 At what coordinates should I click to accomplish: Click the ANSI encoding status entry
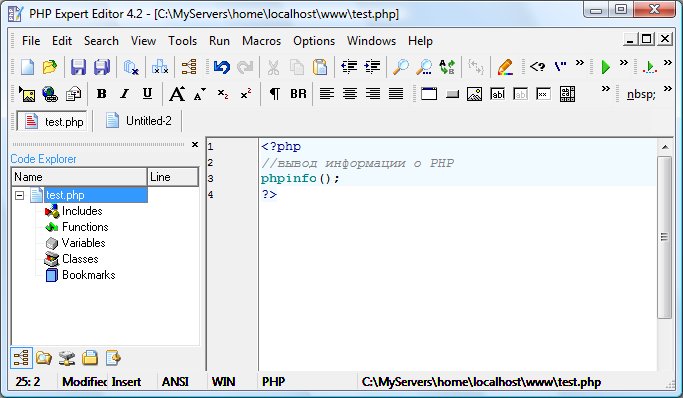pyautogui.click(x=175, y=382)
